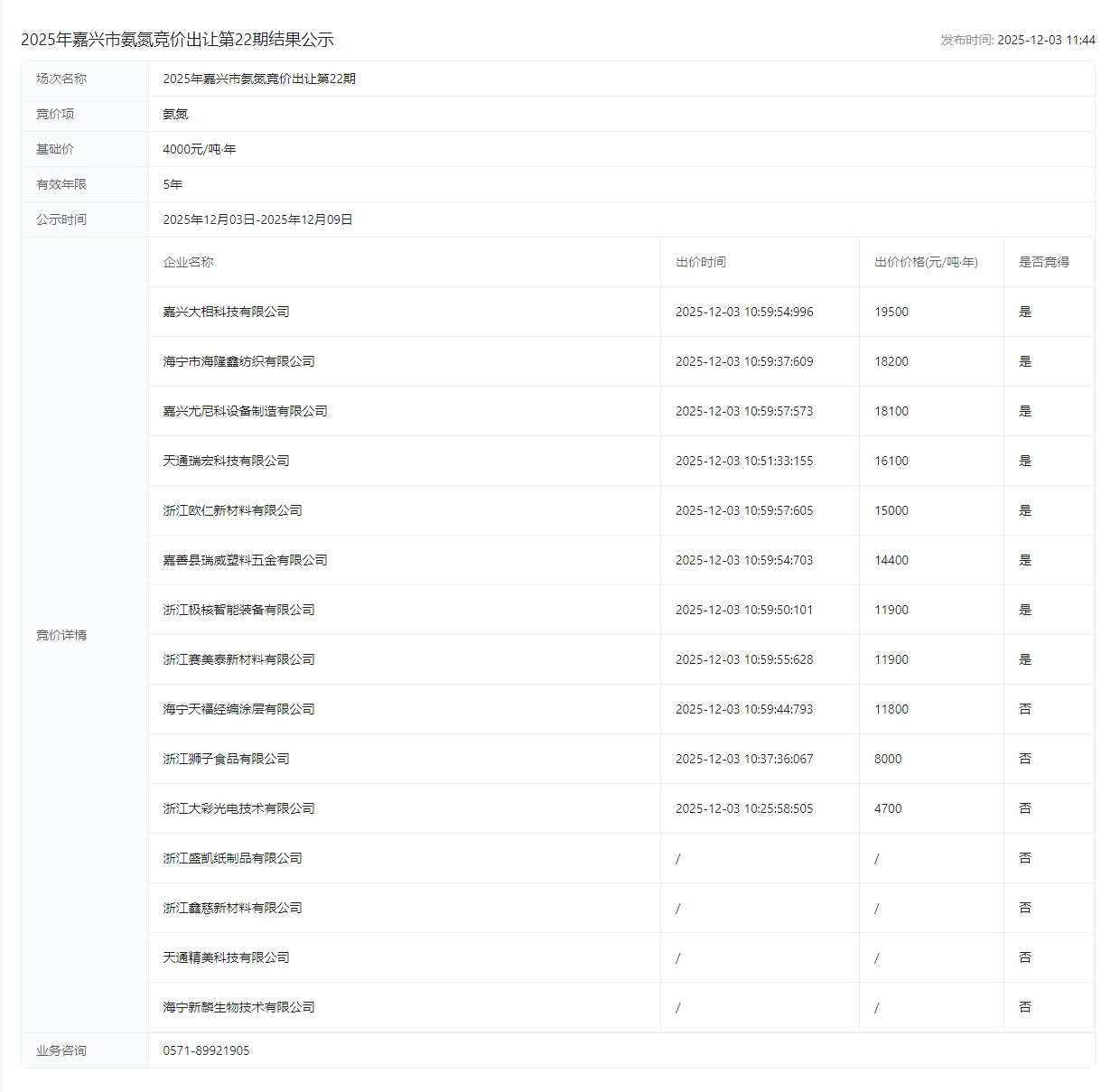Click 天通瑞宏科技有限公司 entry

coord(226,461)
